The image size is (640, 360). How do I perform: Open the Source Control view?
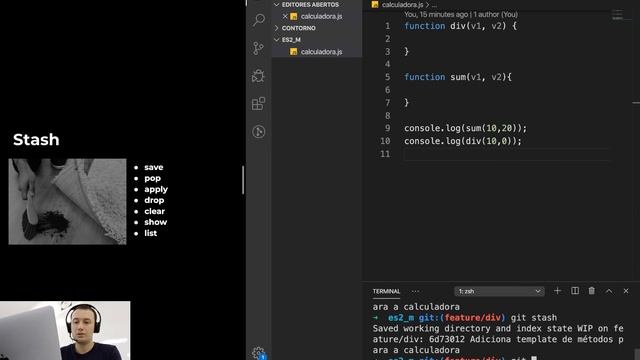coord(258,48)
